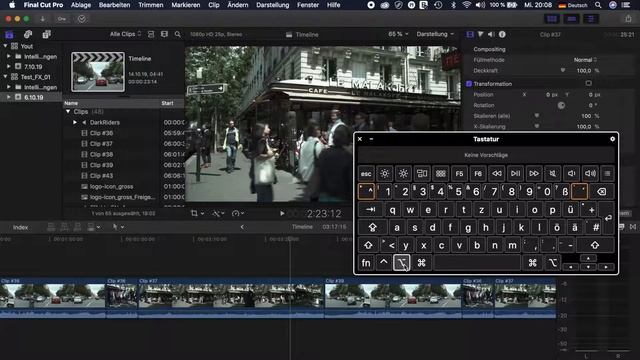Toggle the Caps Lock key on virtual keyboard
The height and width of the screenshot is (360, 640).
[x=372, y=227]
